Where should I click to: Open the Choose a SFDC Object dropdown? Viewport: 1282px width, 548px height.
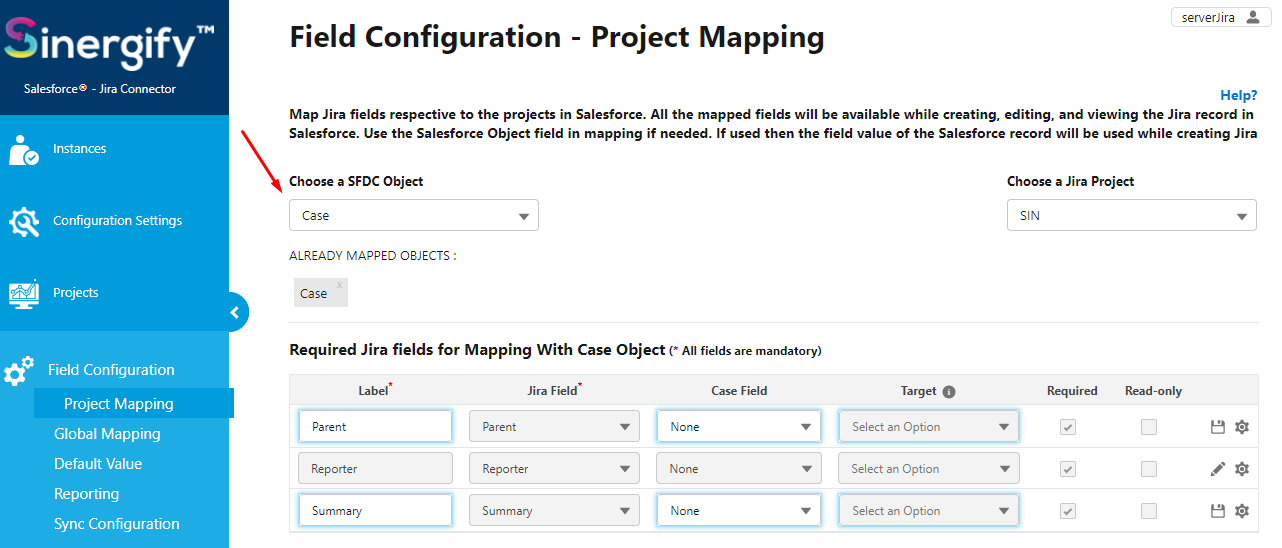click(x=414, y=215)
